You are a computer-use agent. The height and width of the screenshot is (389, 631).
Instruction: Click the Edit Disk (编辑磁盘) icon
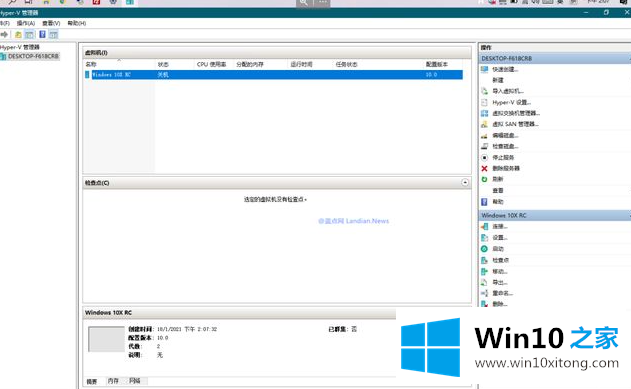pyautogui.click(x=485, y=136)
